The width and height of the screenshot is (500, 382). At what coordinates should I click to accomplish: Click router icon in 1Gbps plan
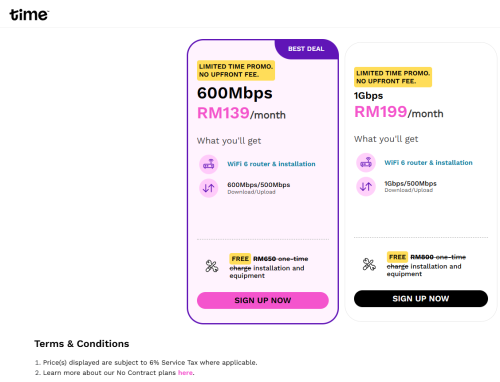366,163
